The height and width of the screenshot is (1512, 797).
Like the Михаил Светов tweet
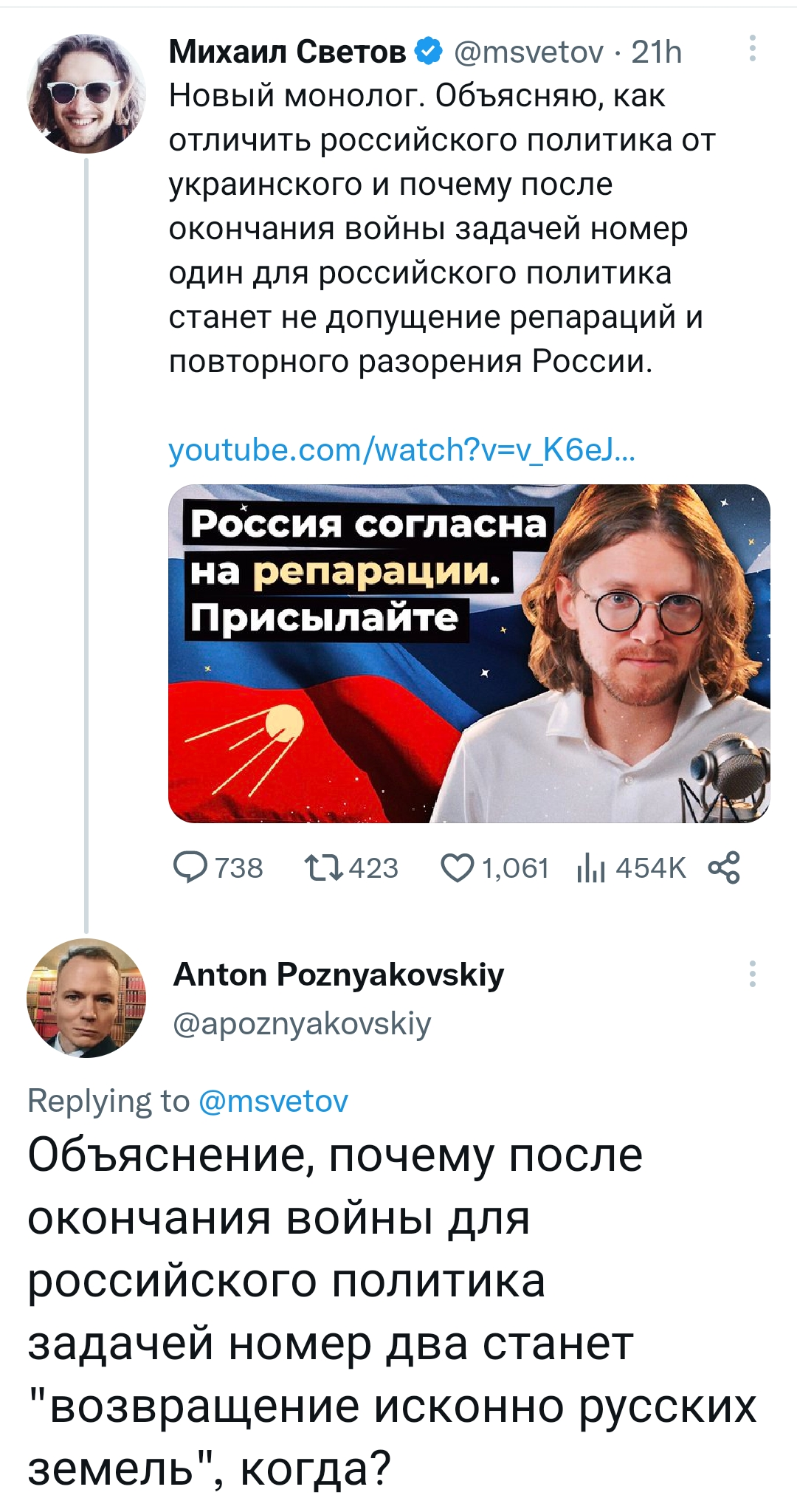(x=458, y=868)
